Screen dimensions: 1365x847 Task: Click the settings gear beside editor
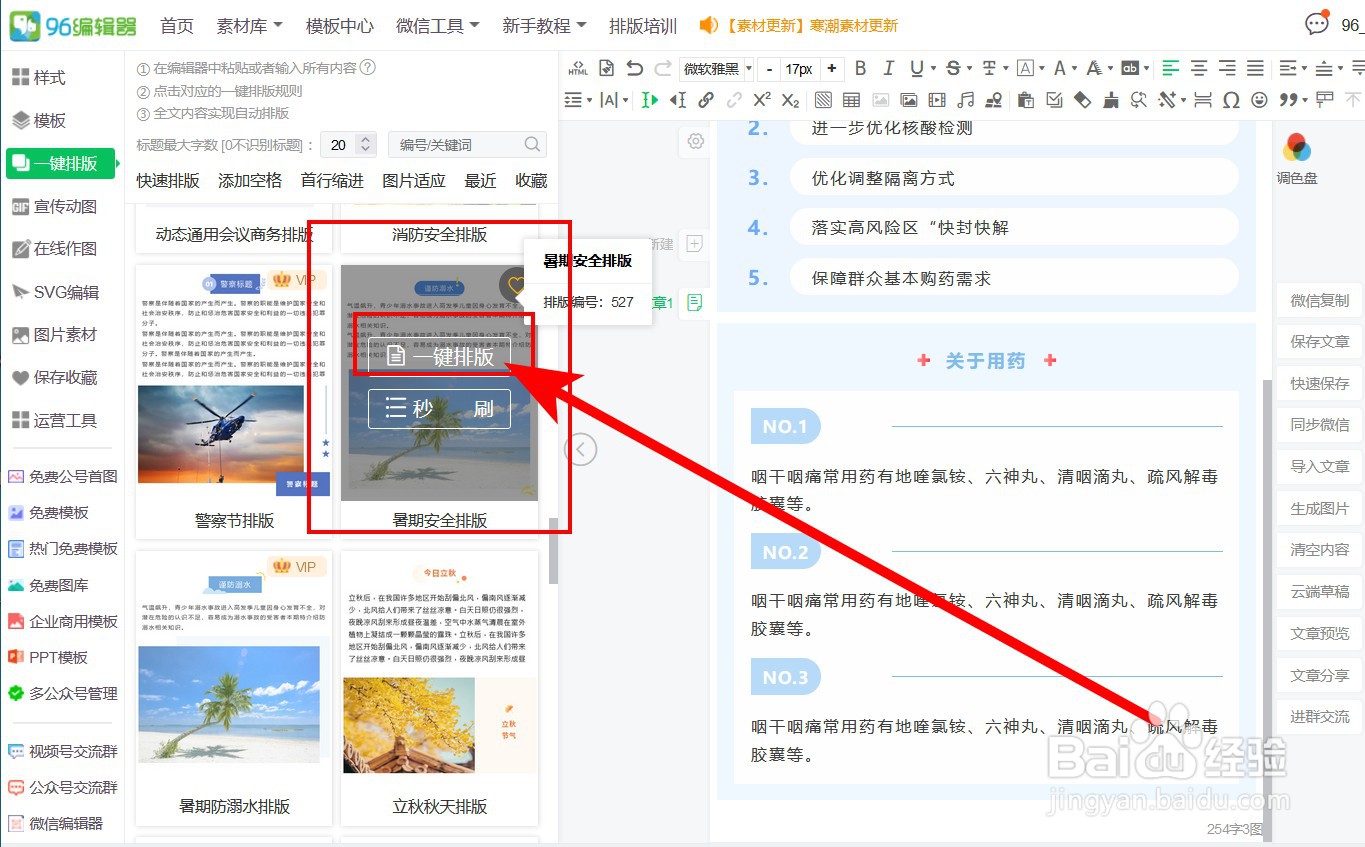point(696,142)
